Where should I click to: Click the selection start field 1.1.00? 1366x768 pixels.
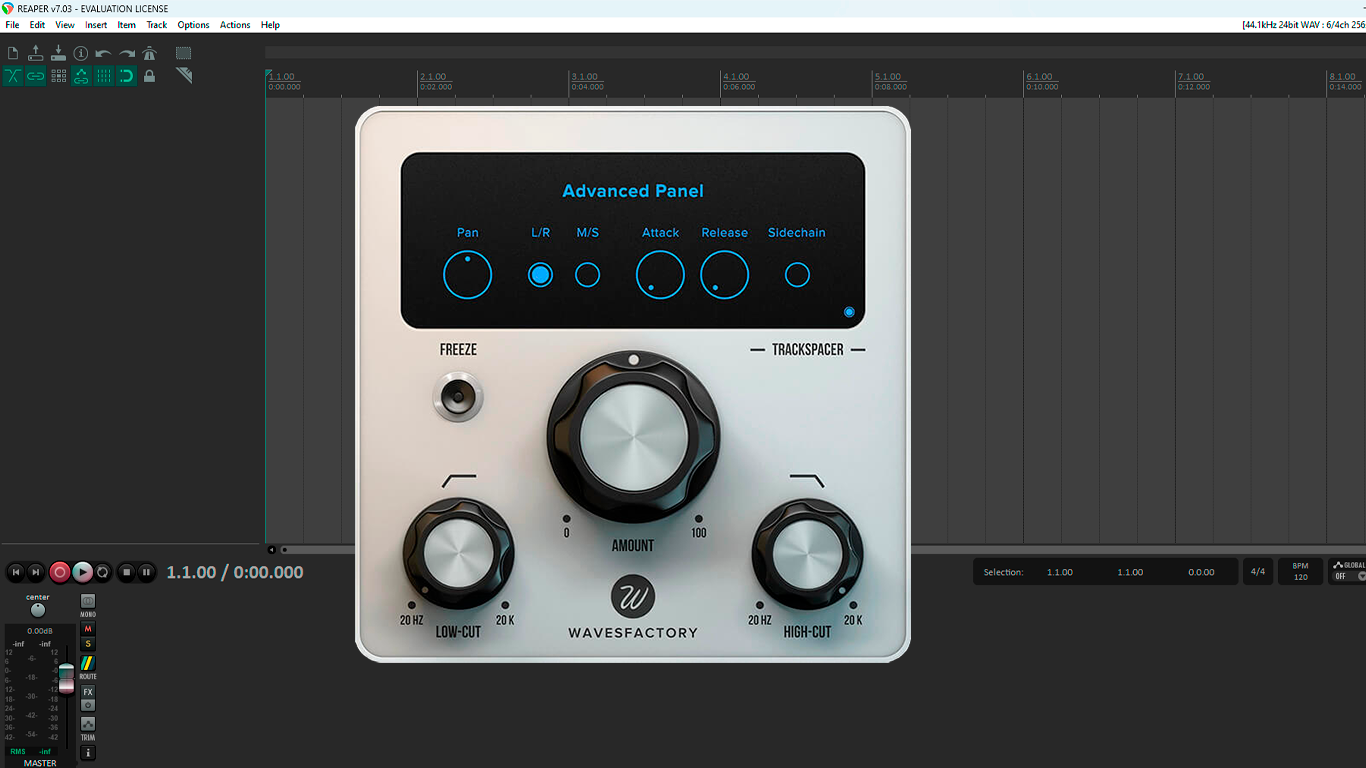pyautogui.click(x=1060, y=572)
